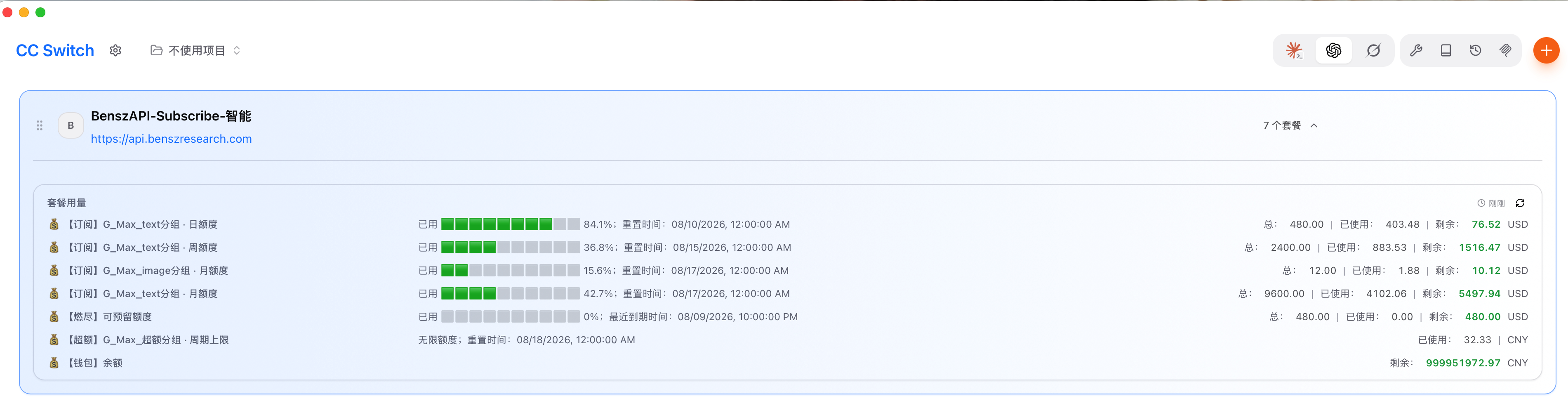Grab the drag handle of BenszAPI-Subscribe card
The width and height of the screenshot is (1568, 401).
coord(40,125)
